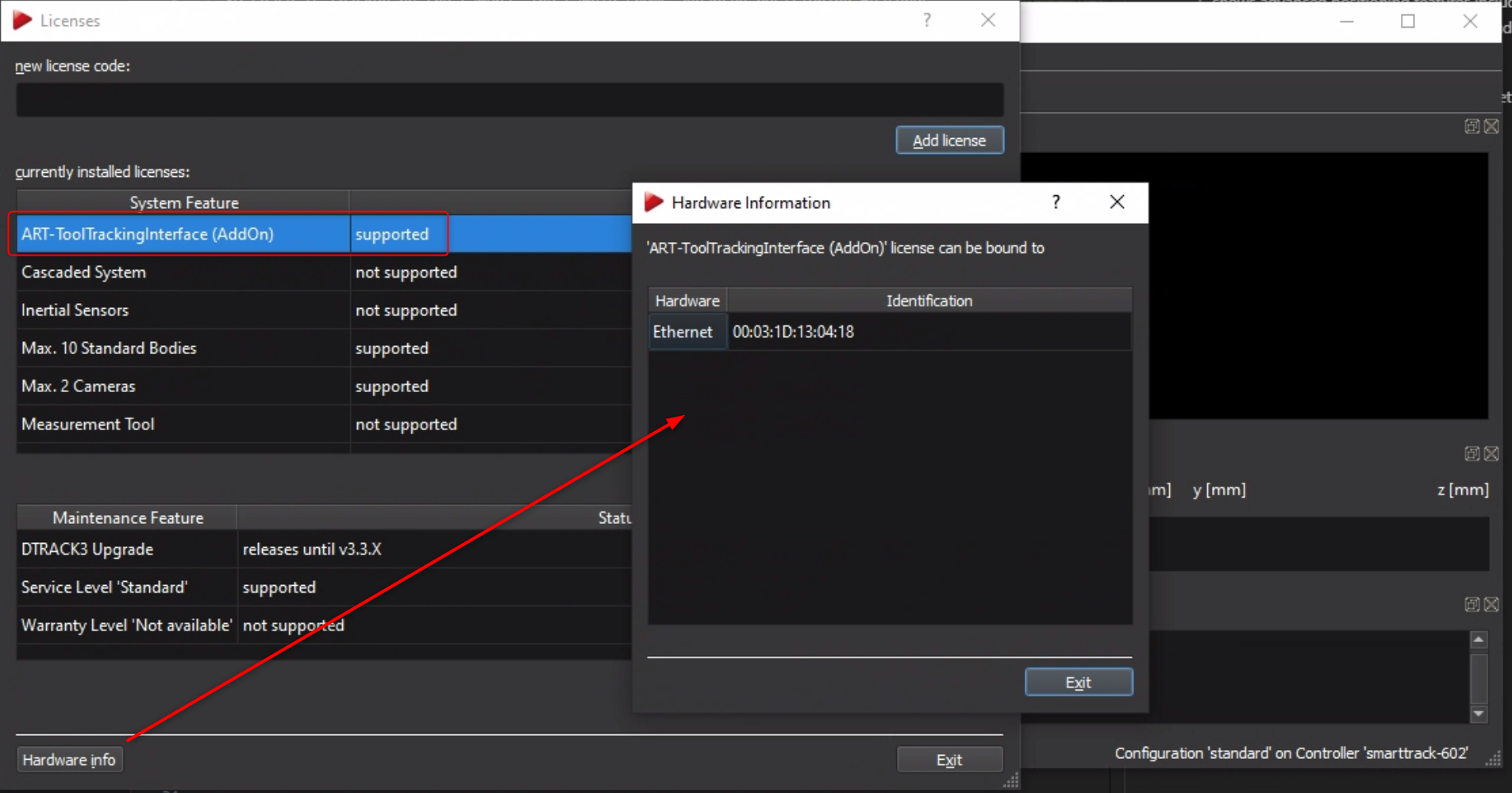Exit the Licenses window via Exit button
Screen dimensions: 1512x793
point(949,760)
